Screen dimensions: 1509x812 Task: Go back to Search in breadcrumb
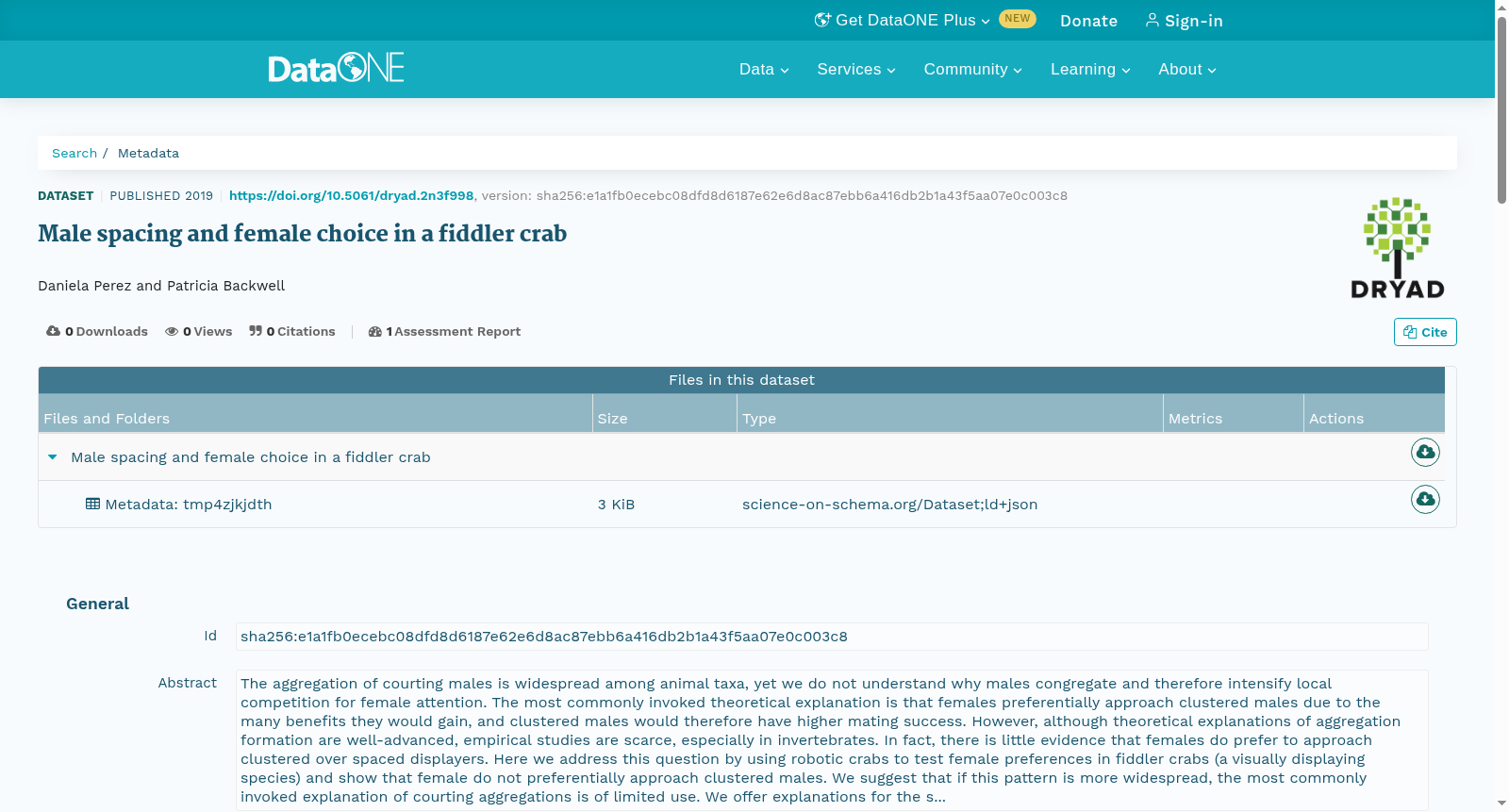[75, 153]
